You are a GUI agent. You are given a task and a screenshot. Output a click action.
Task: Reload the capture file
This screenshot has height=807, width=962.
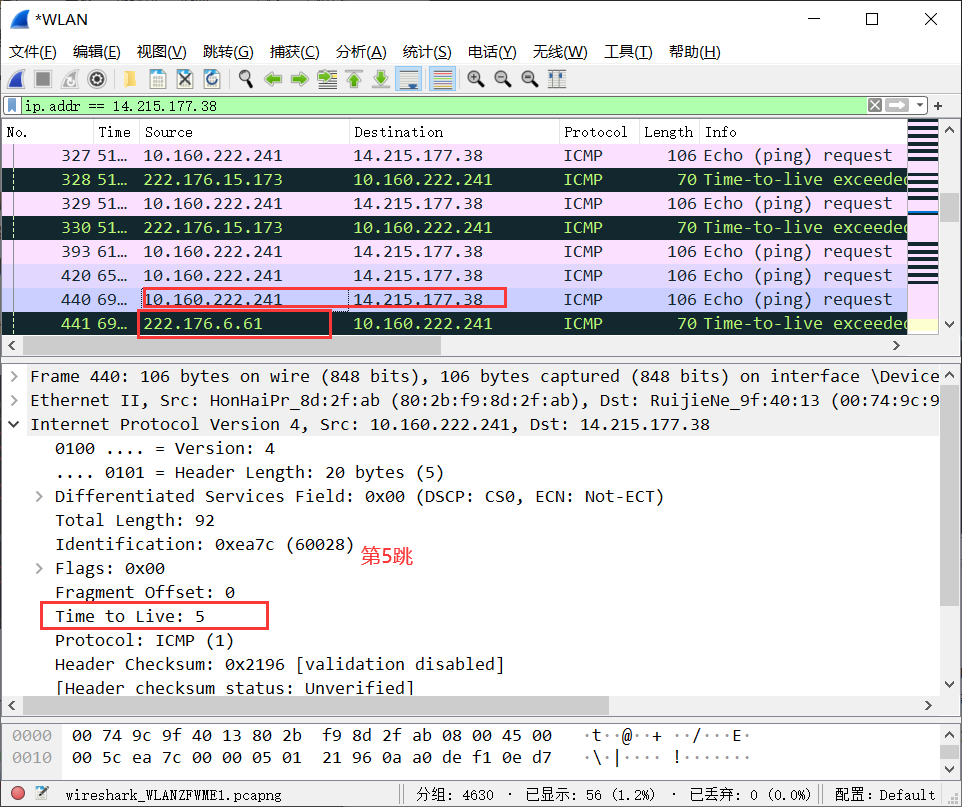212,79
